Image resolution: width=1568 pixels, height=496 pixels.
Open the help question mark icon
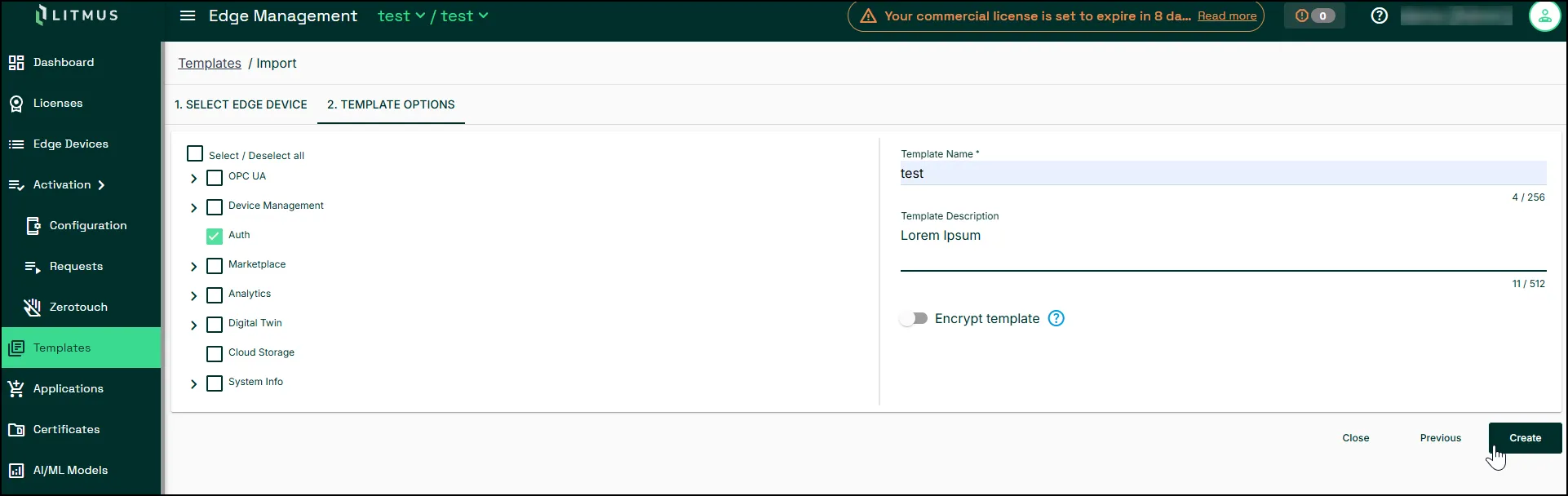(1380, 16)
